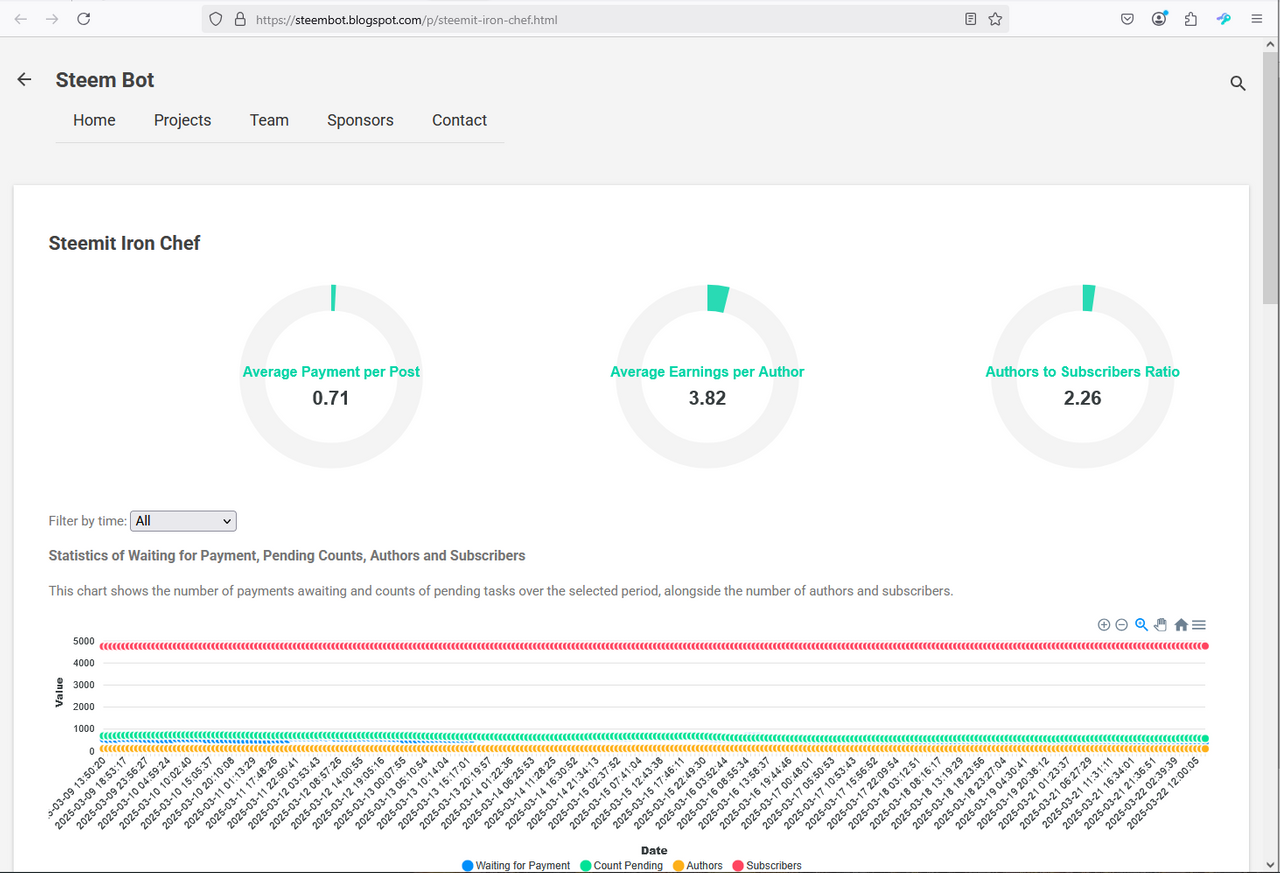Click the Steem Bot blog title
This screenshot has height=873, width=1280.
tap(105, 80)
